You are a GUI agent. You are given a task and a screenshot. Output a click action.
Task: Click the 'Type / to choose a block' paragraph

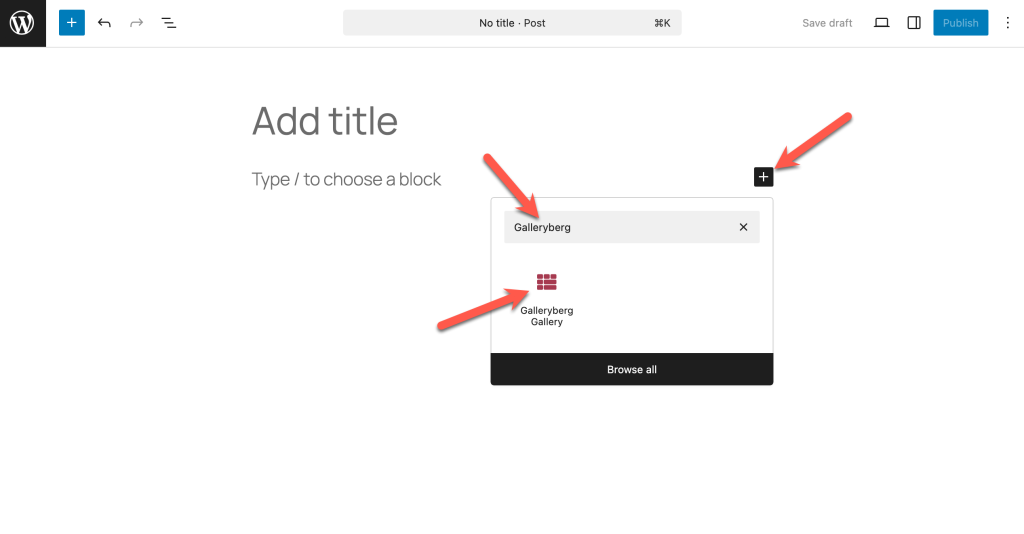point(346,180)
